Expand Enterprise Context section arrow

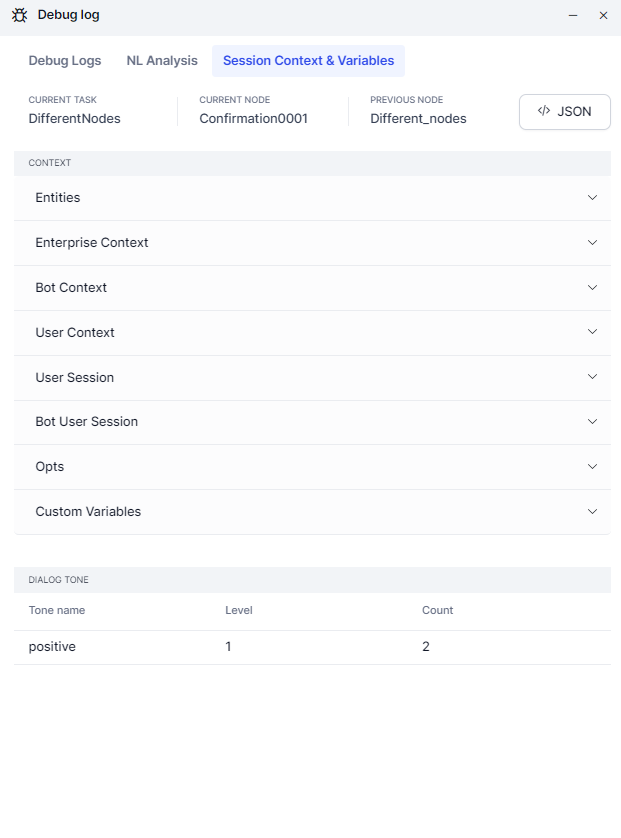pyautogui.click(x=593, y=243)
